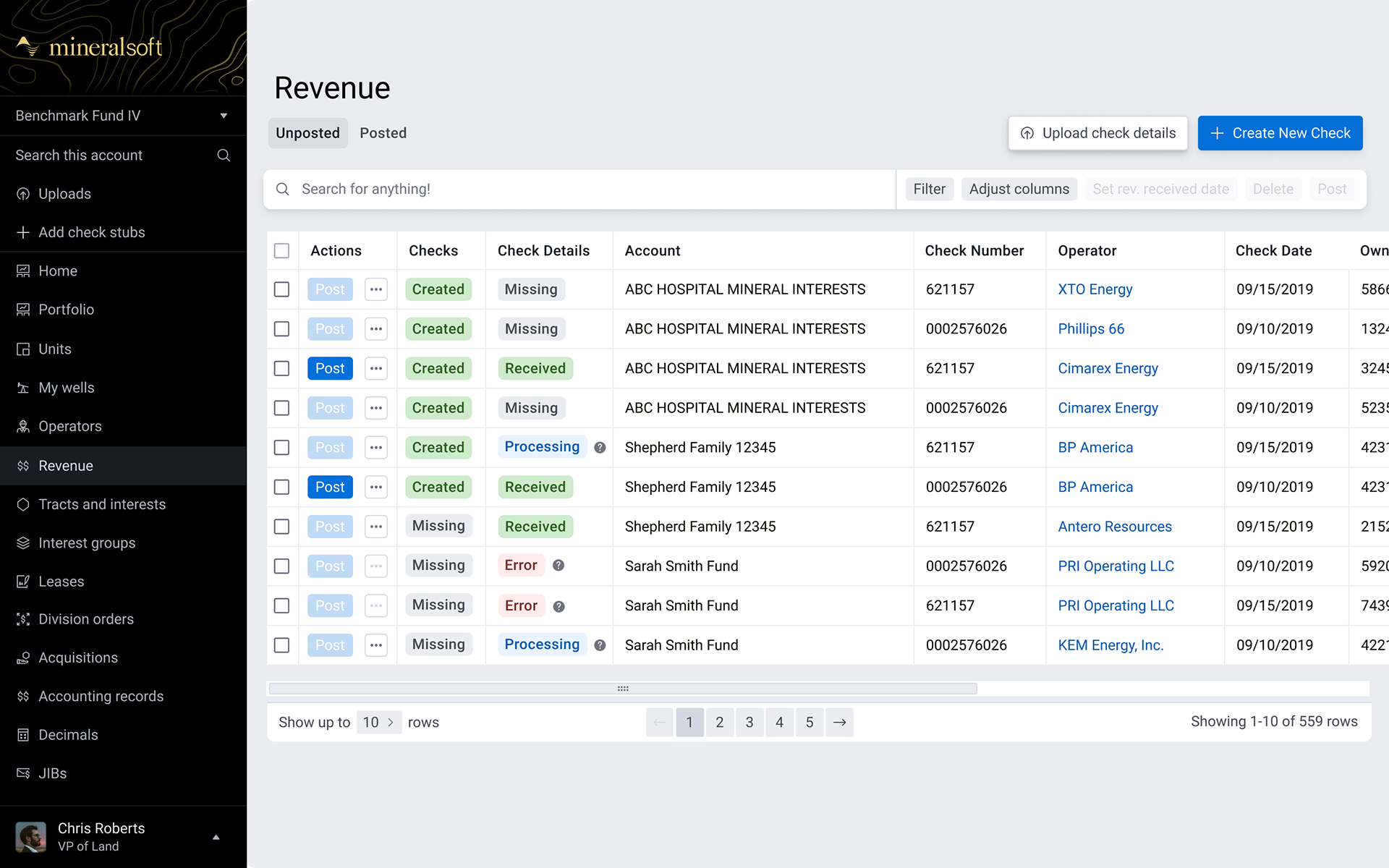Open more actions for BP America 0002576026 row

click(x=376, y=487)
